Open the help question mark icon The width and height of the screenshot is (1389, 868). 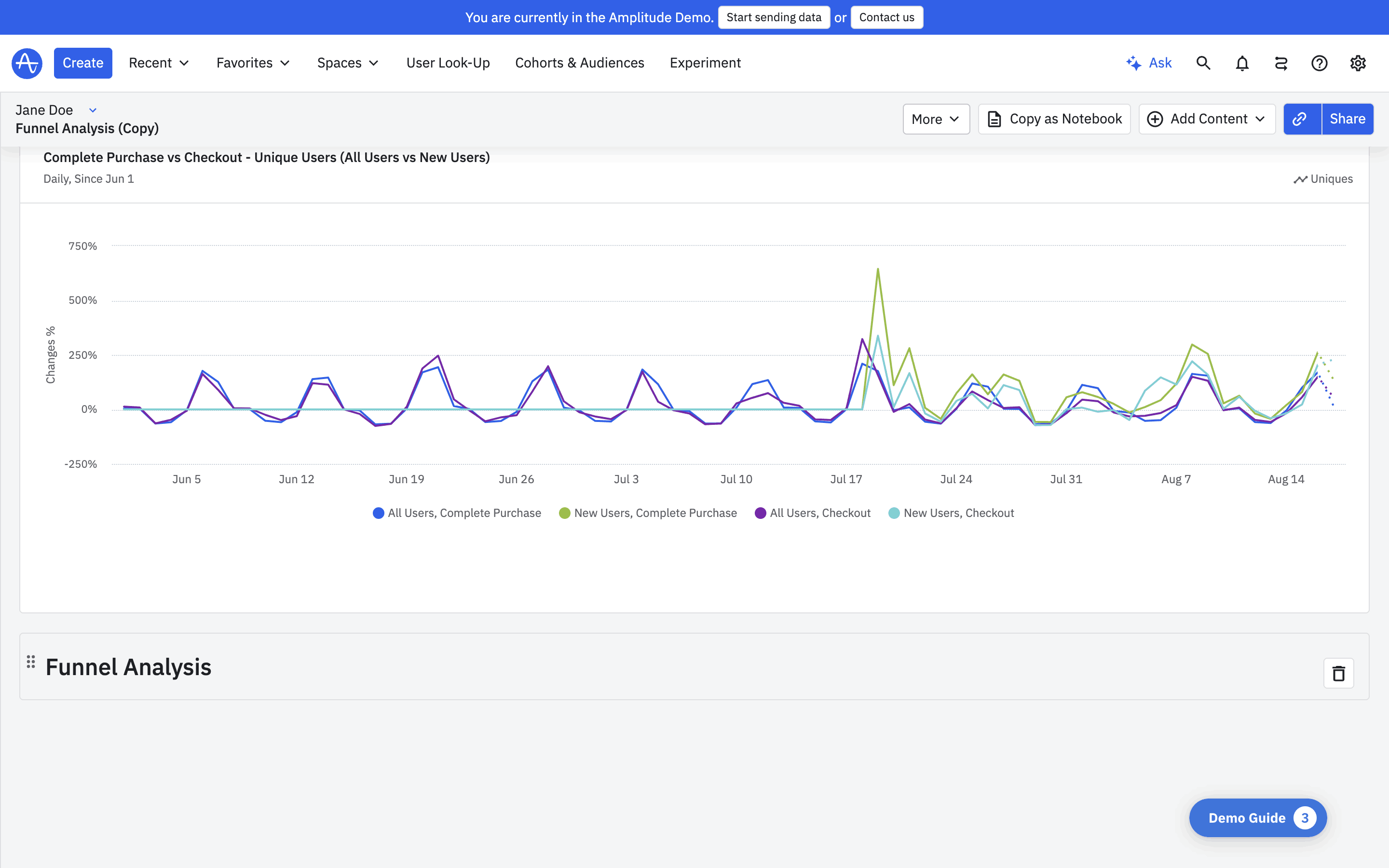point(1319,63)
